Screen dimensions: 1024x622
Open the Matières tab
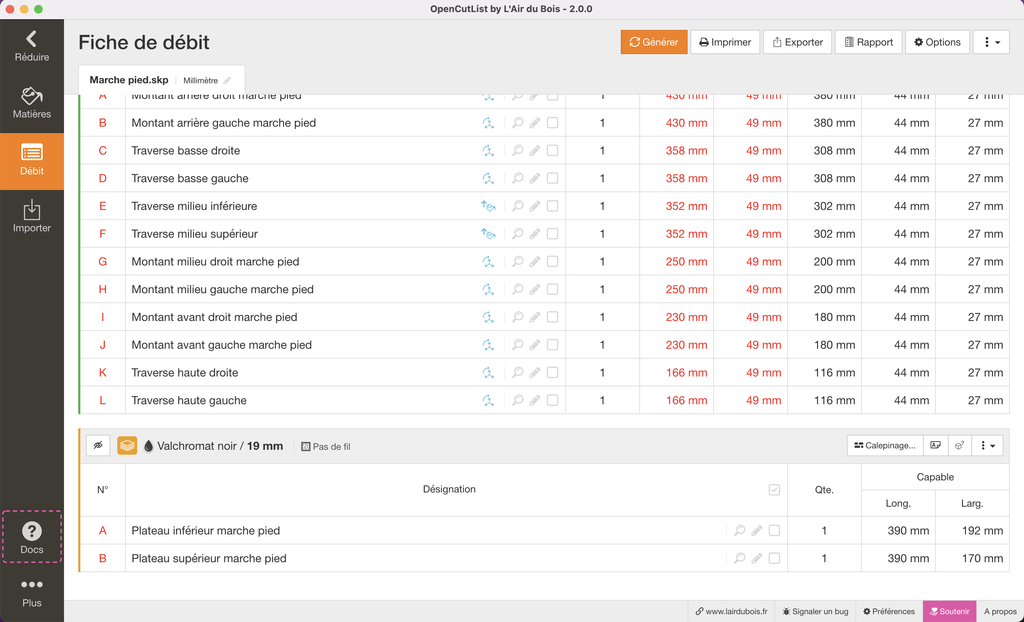[31, 103]
